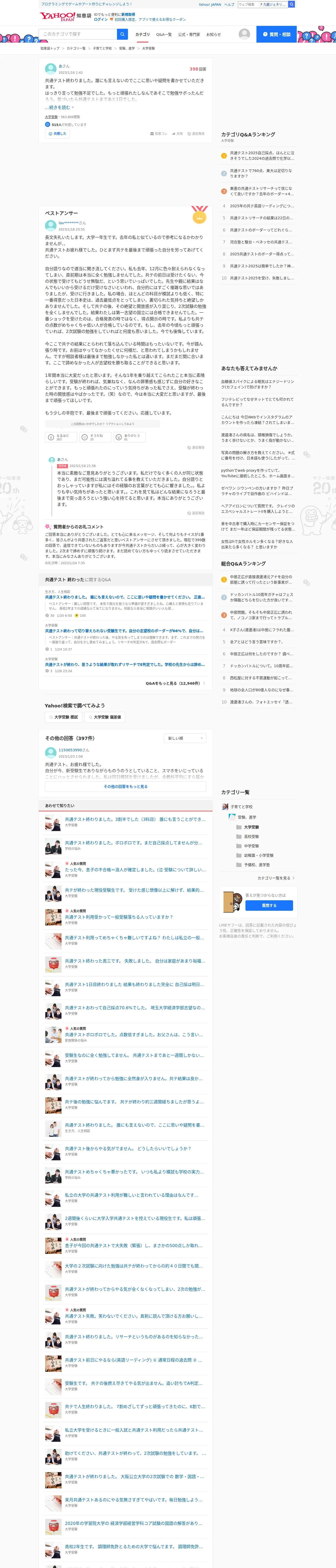Click the 新規取得 link

click(x=128, y=14)
